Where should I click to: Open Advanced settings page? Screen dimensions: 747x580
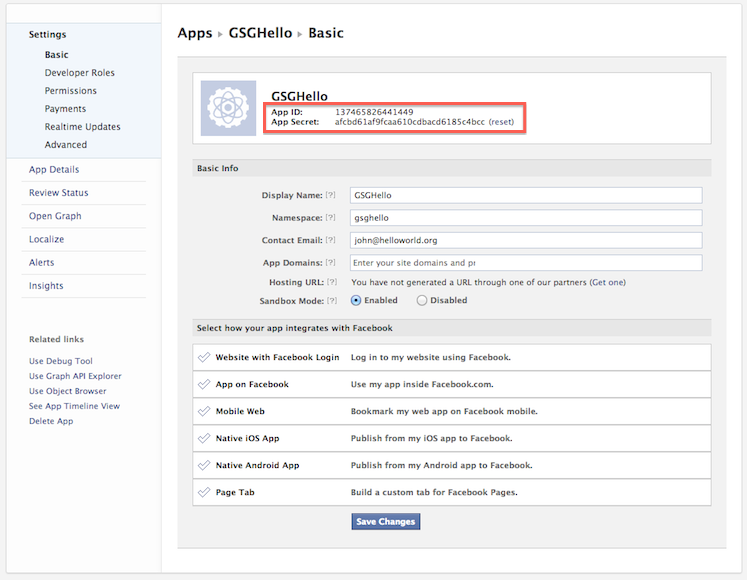(x=66, y=144)
